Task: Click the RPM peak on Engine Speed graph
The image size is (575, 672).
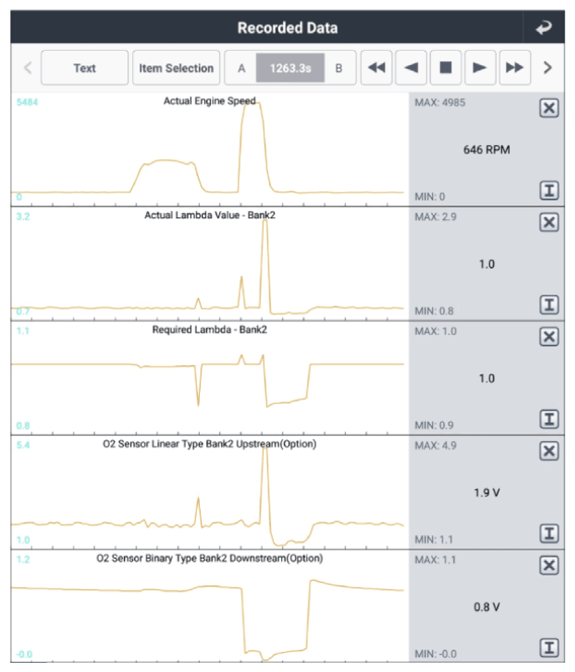Action: tap(252, 104)
